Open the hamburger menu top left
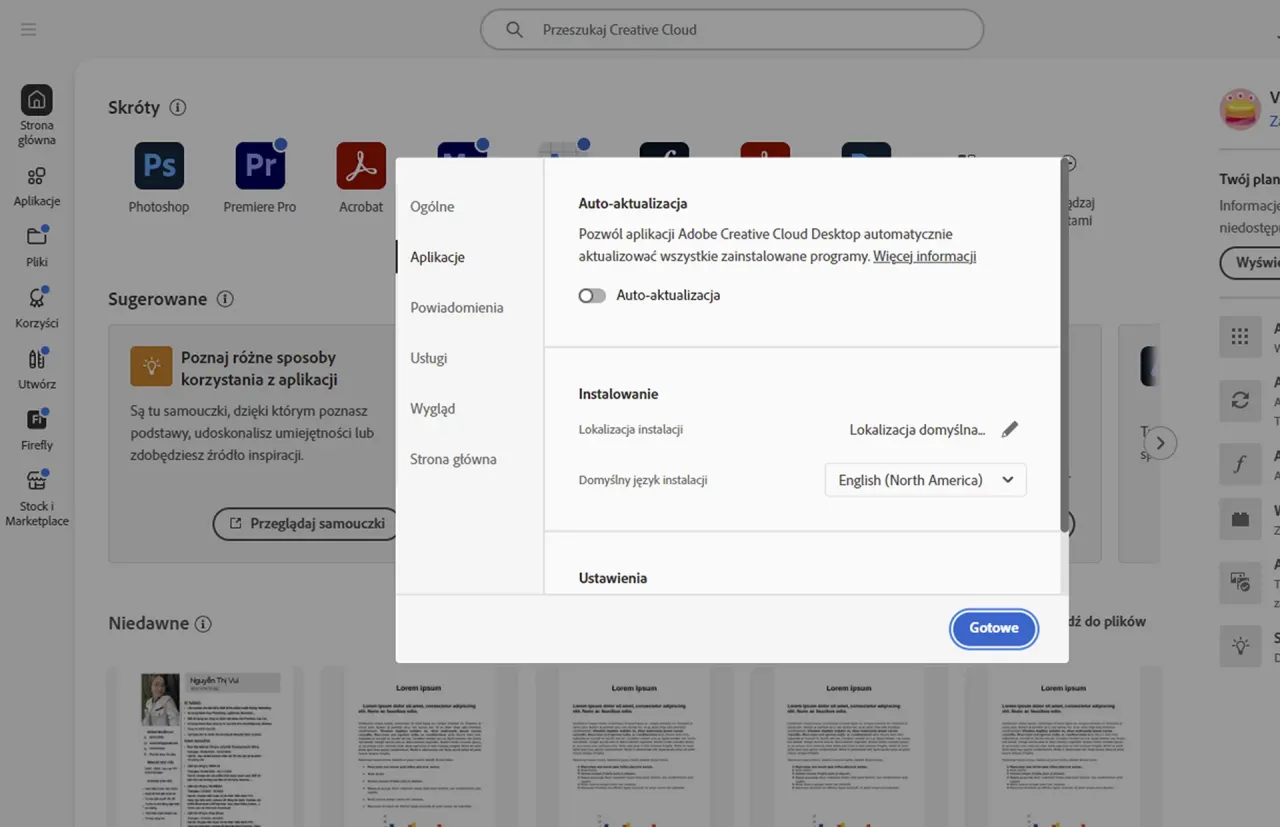 [28, 29]
